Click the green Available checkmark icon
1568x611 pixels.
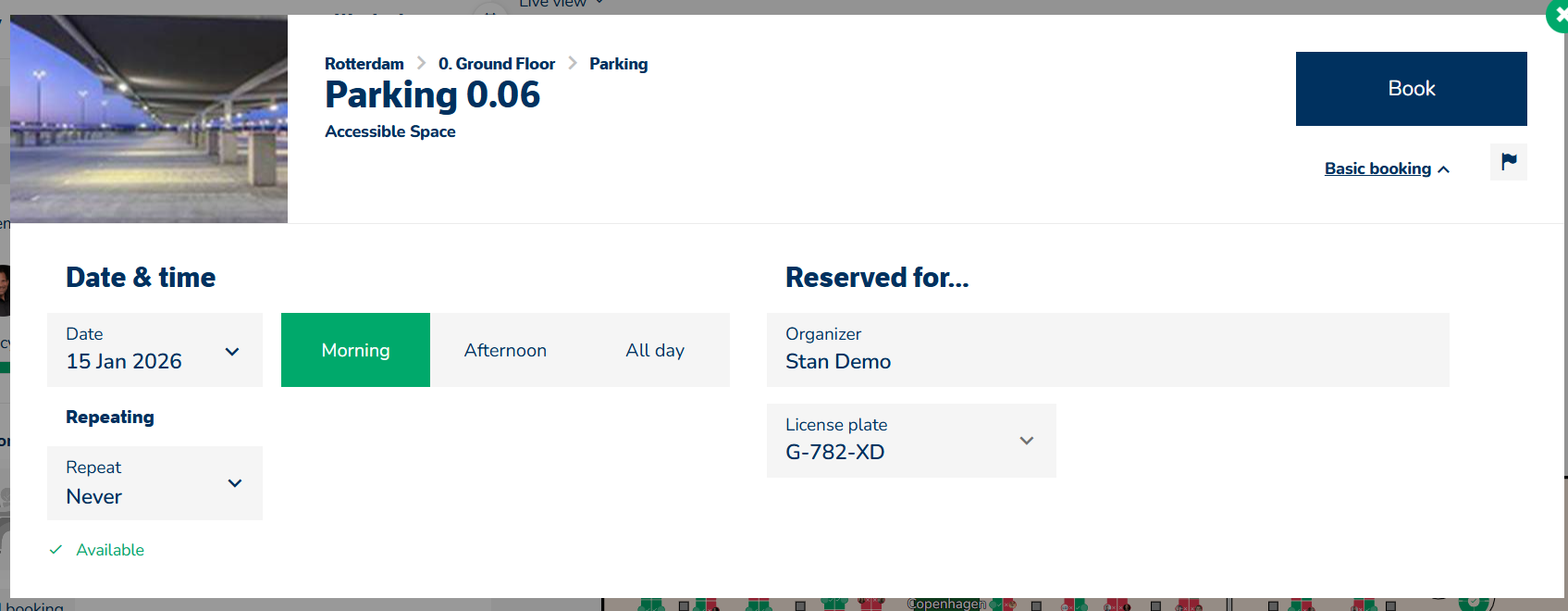click(x=56, y=550)
